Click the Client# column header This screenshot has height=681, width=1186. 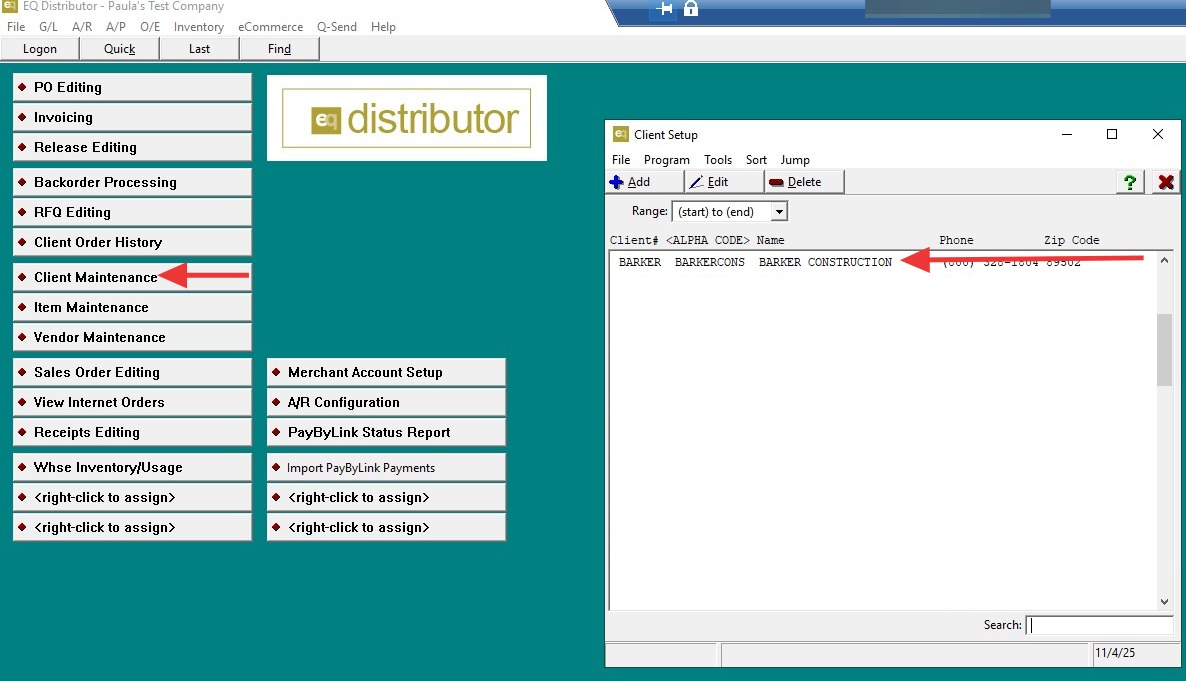point(634,240)
